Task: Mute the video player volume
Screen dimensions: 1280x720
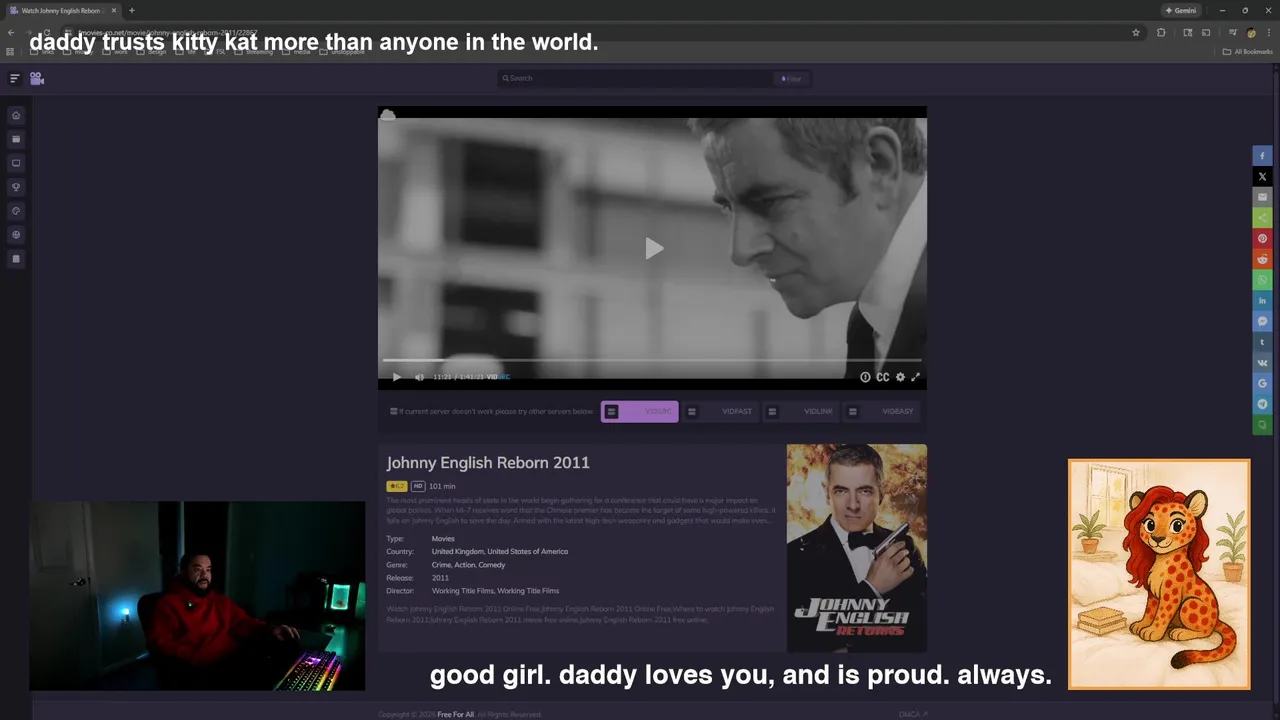Action: [x=419, y=377]
